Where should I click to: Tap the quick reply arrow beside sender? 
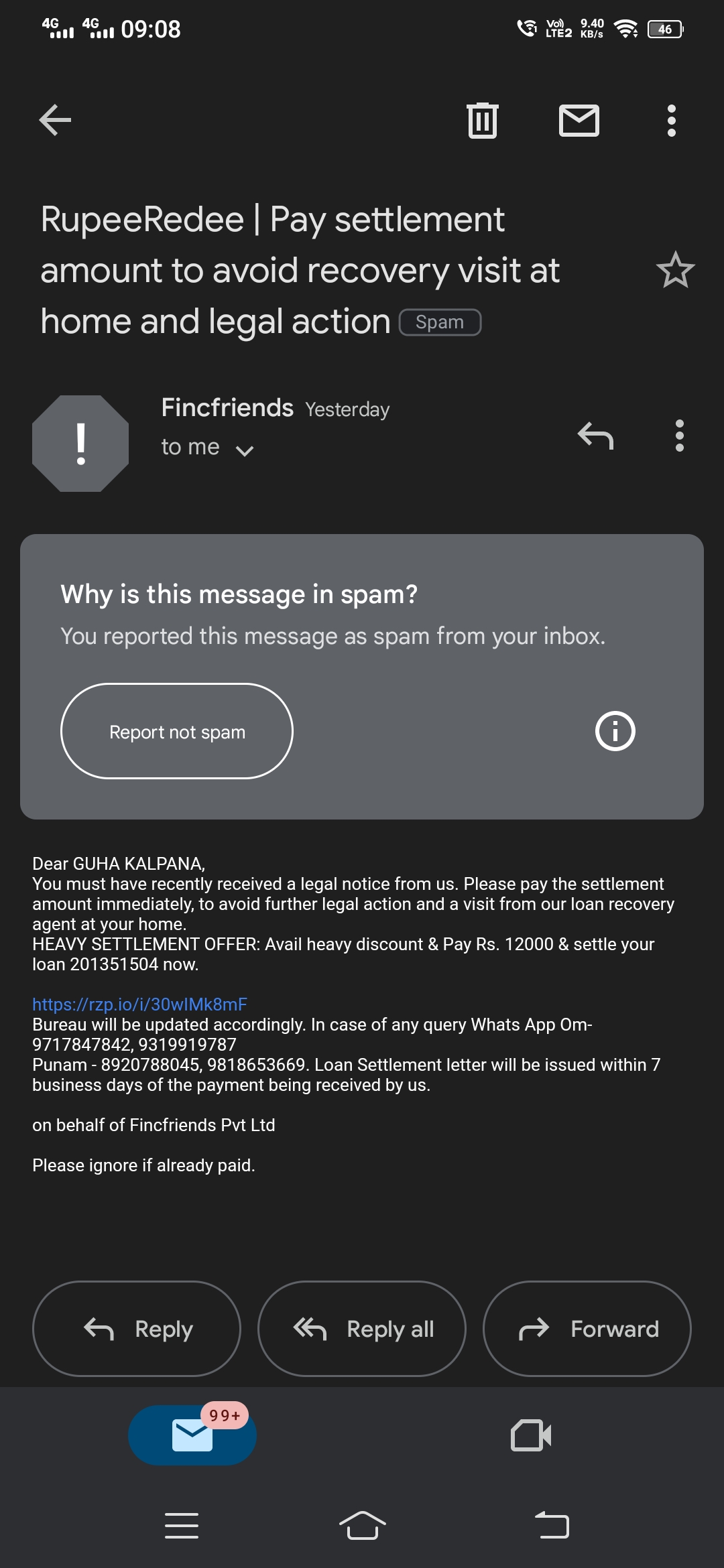pyautogui.click(x=595, y=436)
